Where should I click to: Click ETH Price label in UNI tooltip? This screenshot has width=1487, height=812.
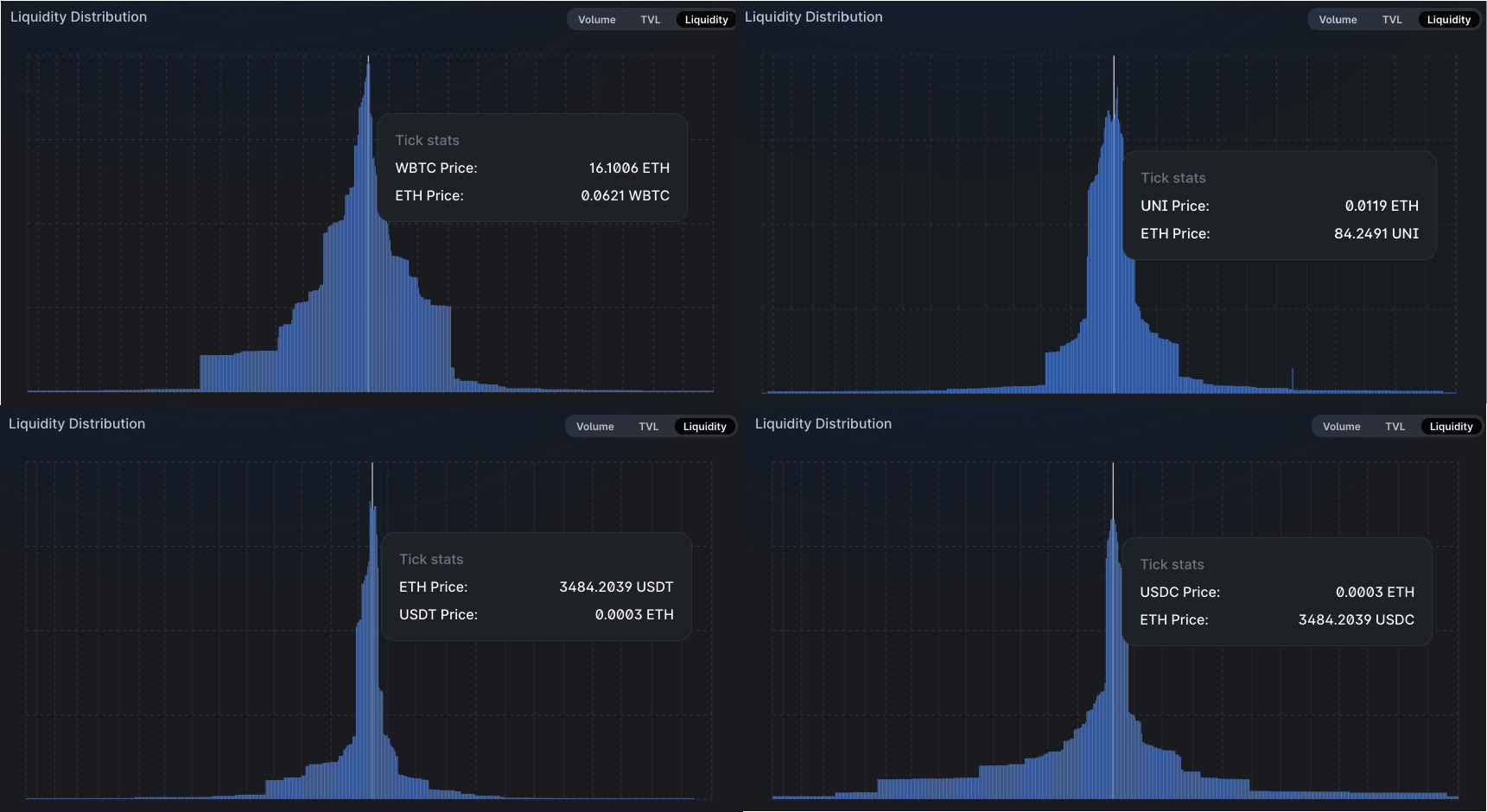(1175, 233)
